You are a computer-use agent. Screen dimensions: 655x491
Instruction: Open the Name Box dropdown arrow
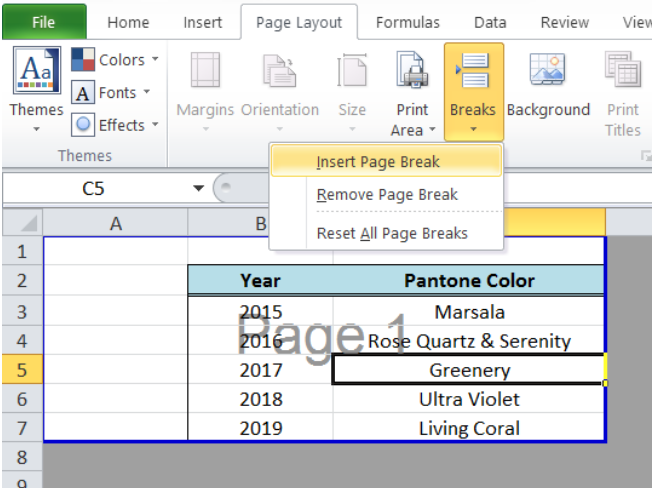click(198, 188)
